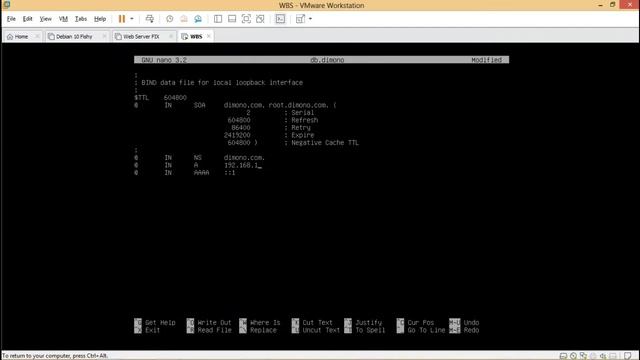Screen dimensions: 640x360
Task: Click CD/DVD drive status icon
Action: click(x=573, y=356)
